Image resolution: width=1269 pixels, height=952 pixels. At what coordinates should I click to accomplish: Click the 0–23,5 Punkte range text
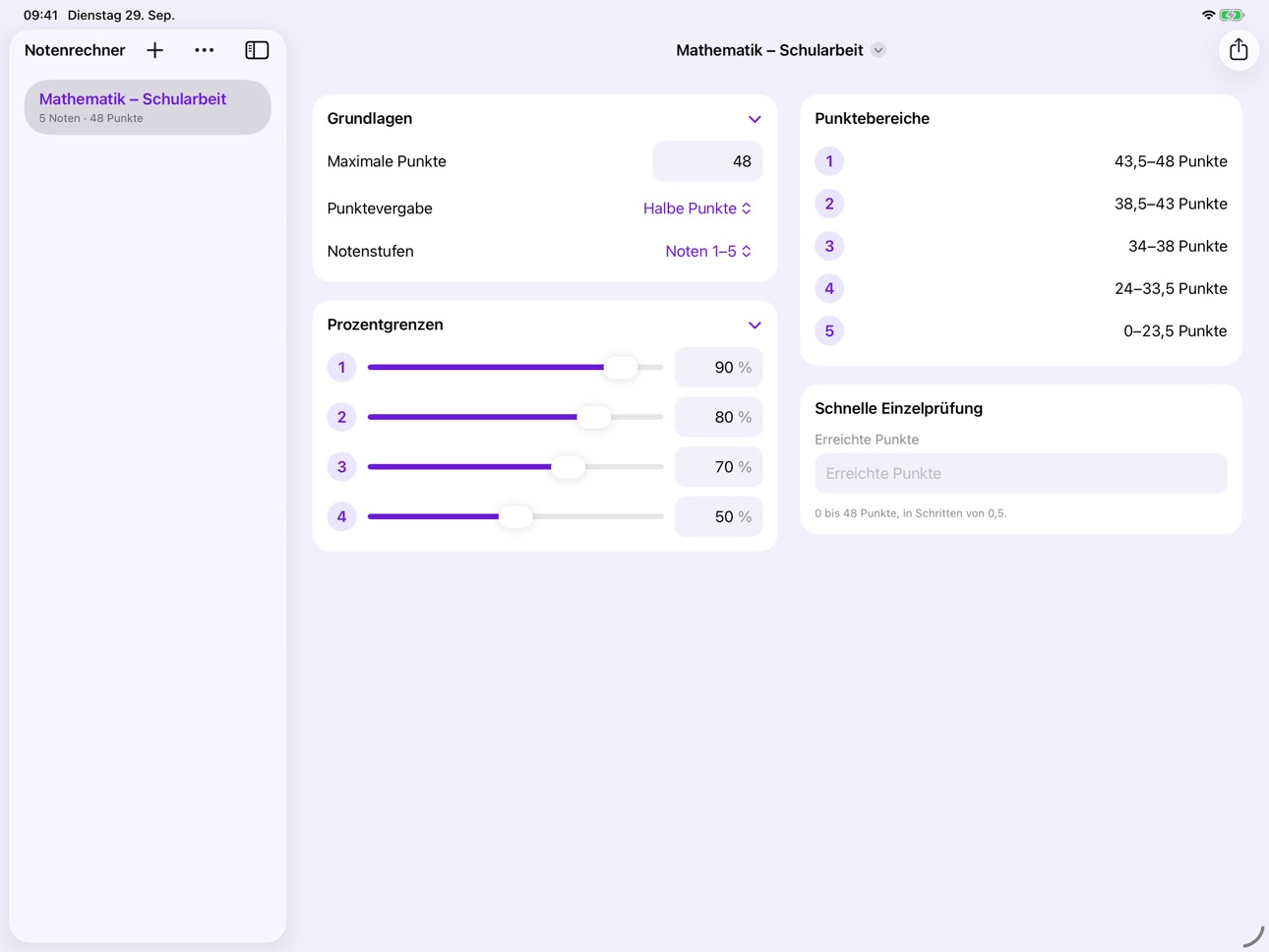click(1176, 330)
